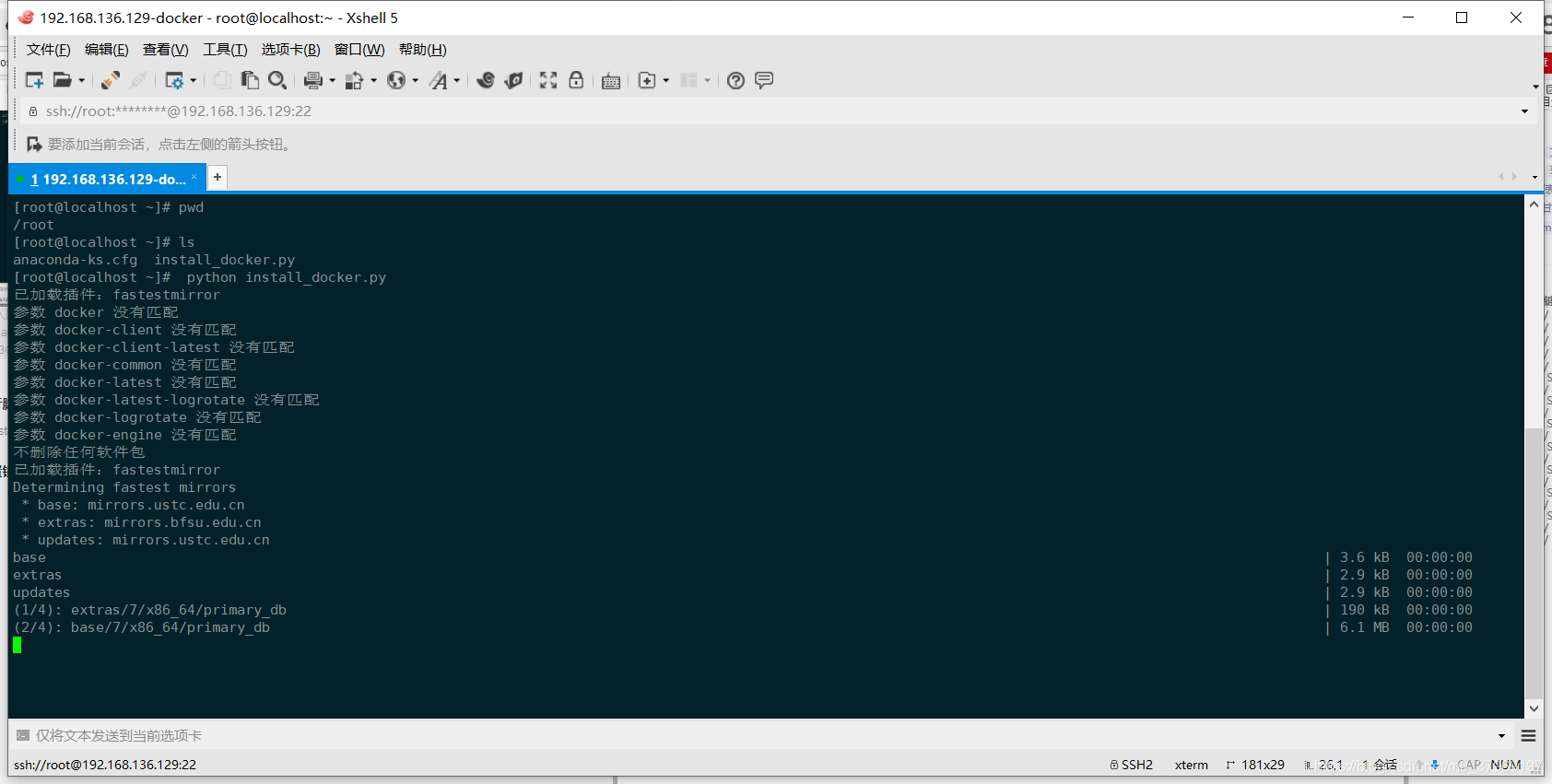This screenshot has width=1552, height=784.
Task: Open session Properties gear icon
Action: click(173, 80)
